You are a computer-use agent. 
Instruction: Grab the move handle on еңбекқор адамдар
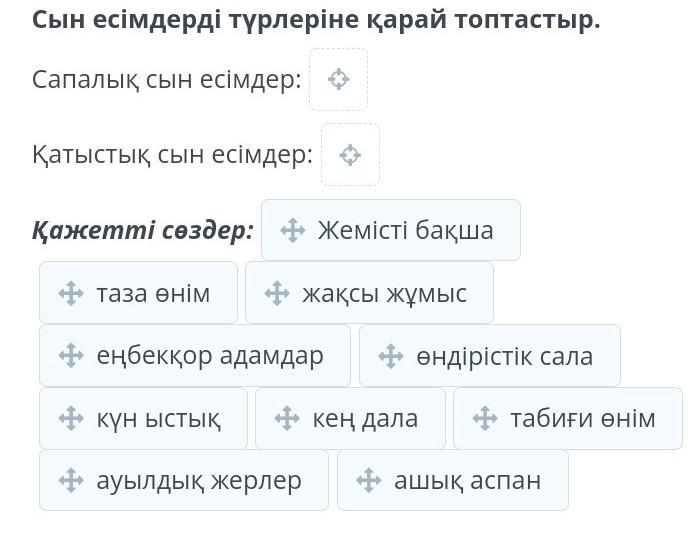pyautogui.click(x=71, y=356)
